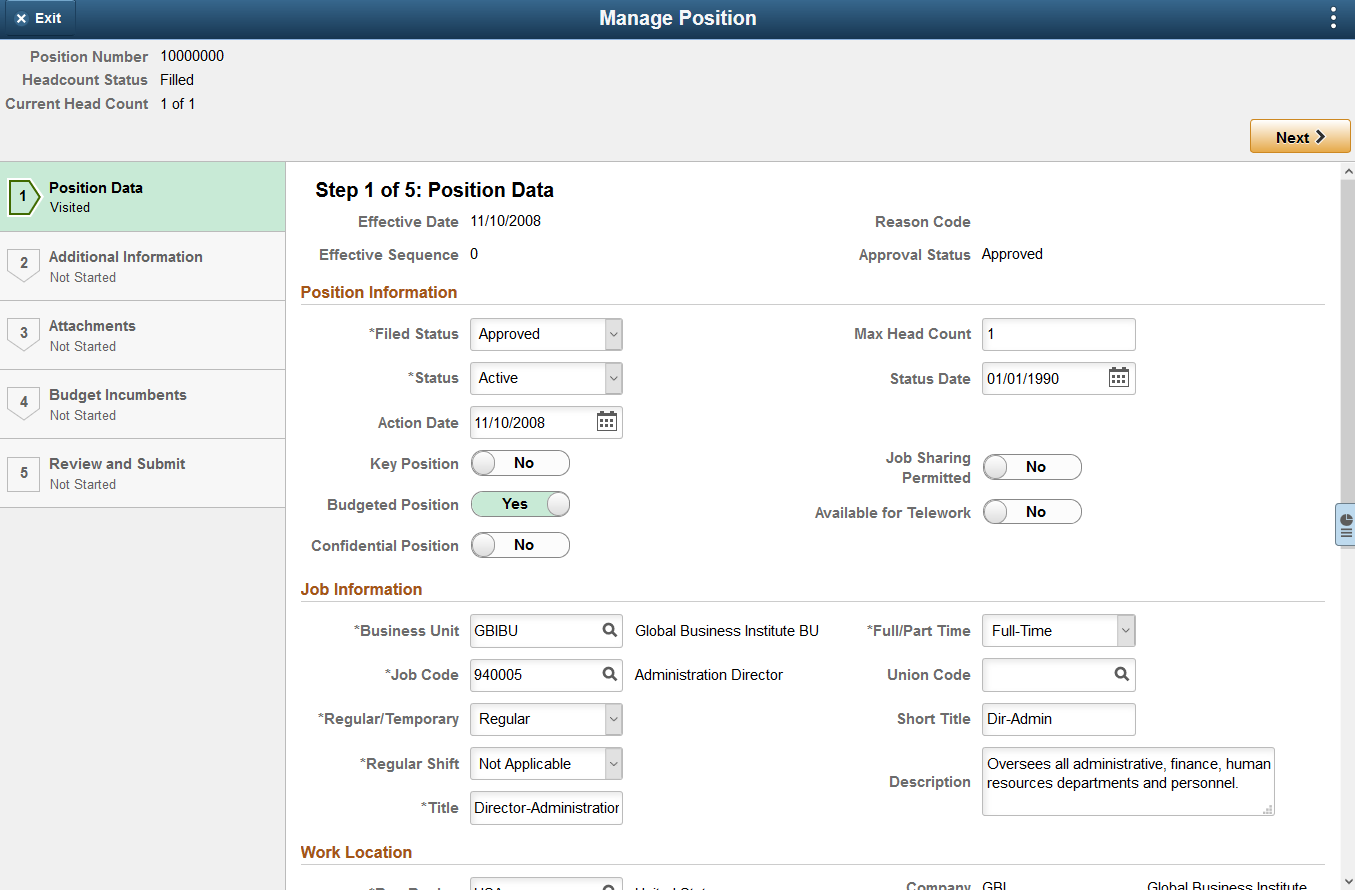Image resolution: width=1355 pixels, height=890 pixels.
Task: Enable Available for Telework switch
Action: coord(1032,512)
